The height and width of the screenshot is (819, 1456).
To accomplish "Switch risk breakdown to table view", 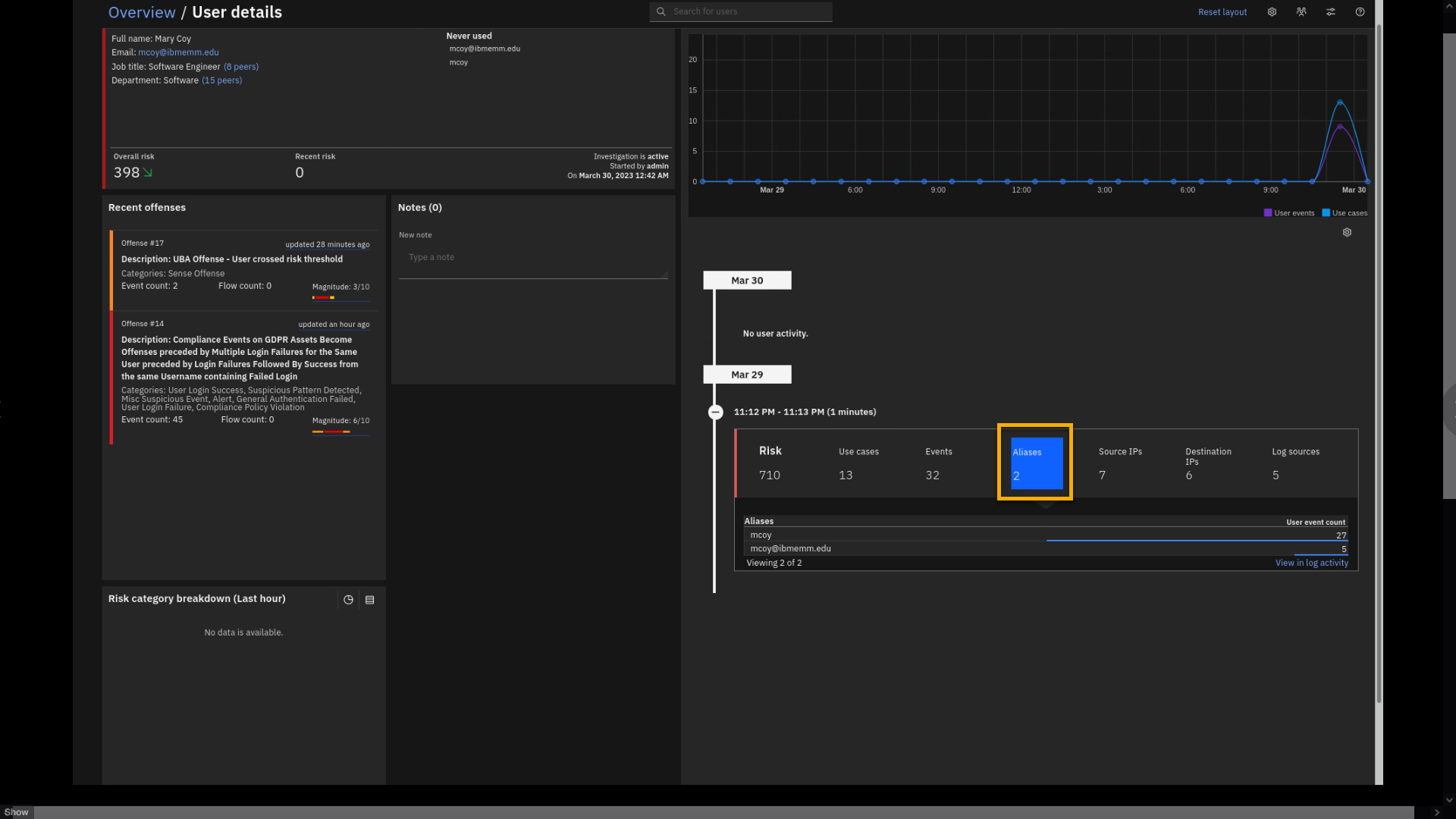I will point(370,600).
